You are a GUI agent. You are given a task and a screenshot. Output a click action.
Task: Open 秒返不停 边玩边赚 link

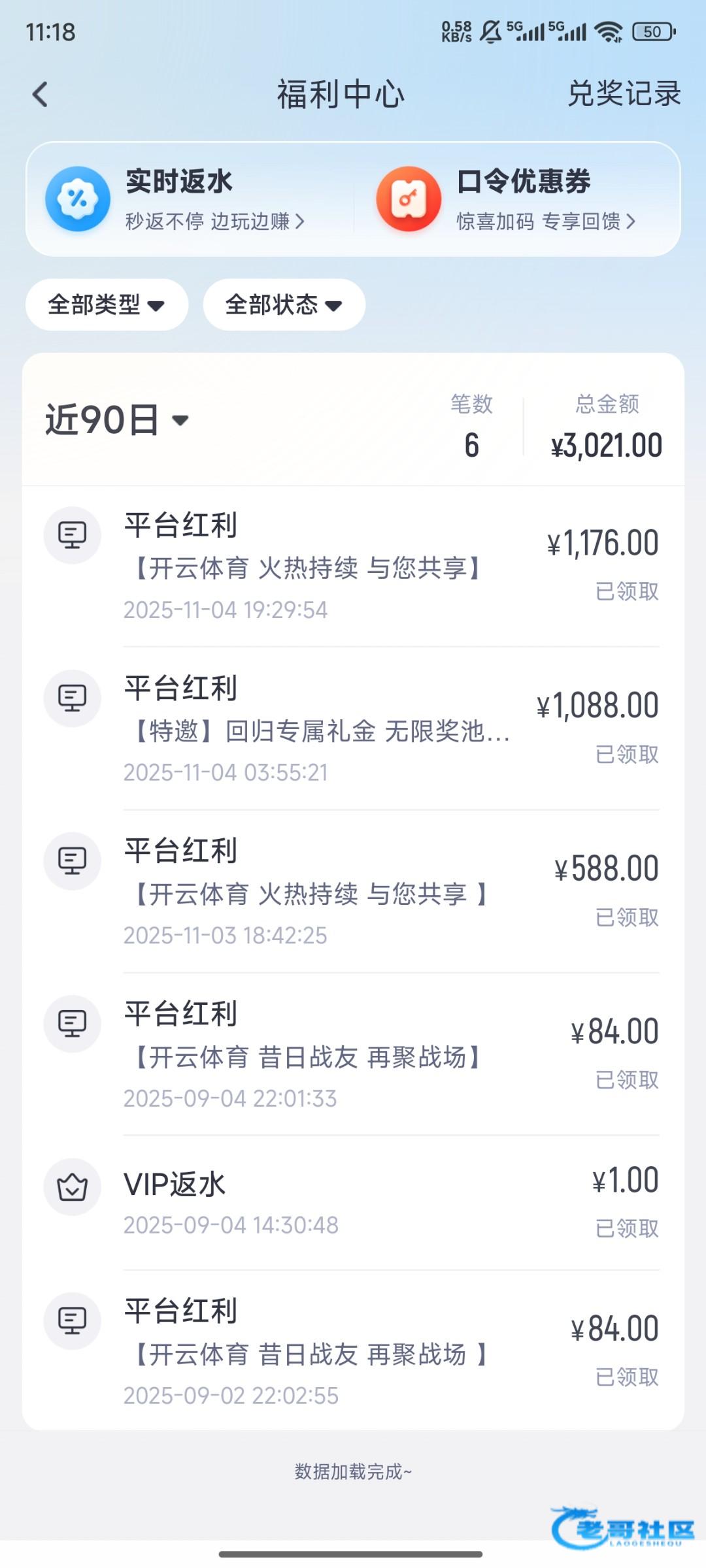tap(214, 221)
